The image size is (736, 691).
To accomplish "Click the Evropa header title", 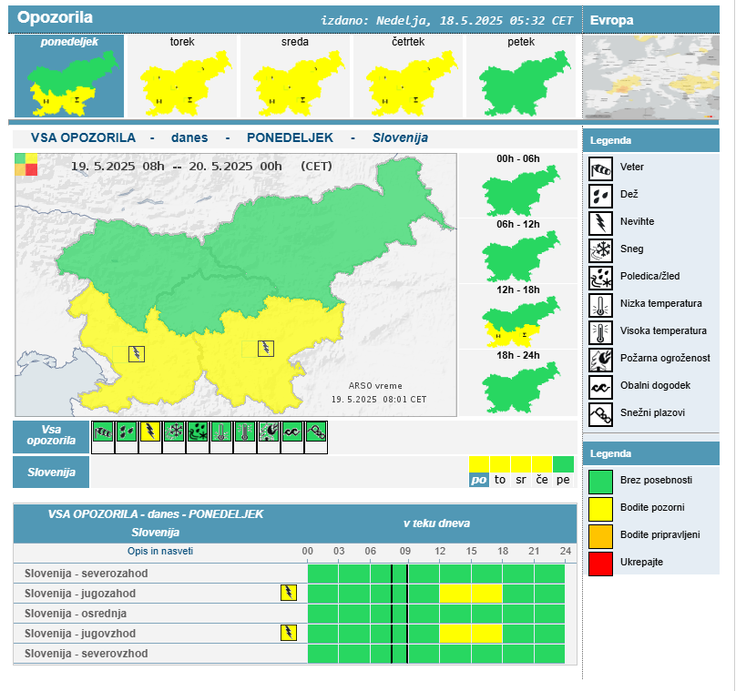I will 612,20.
